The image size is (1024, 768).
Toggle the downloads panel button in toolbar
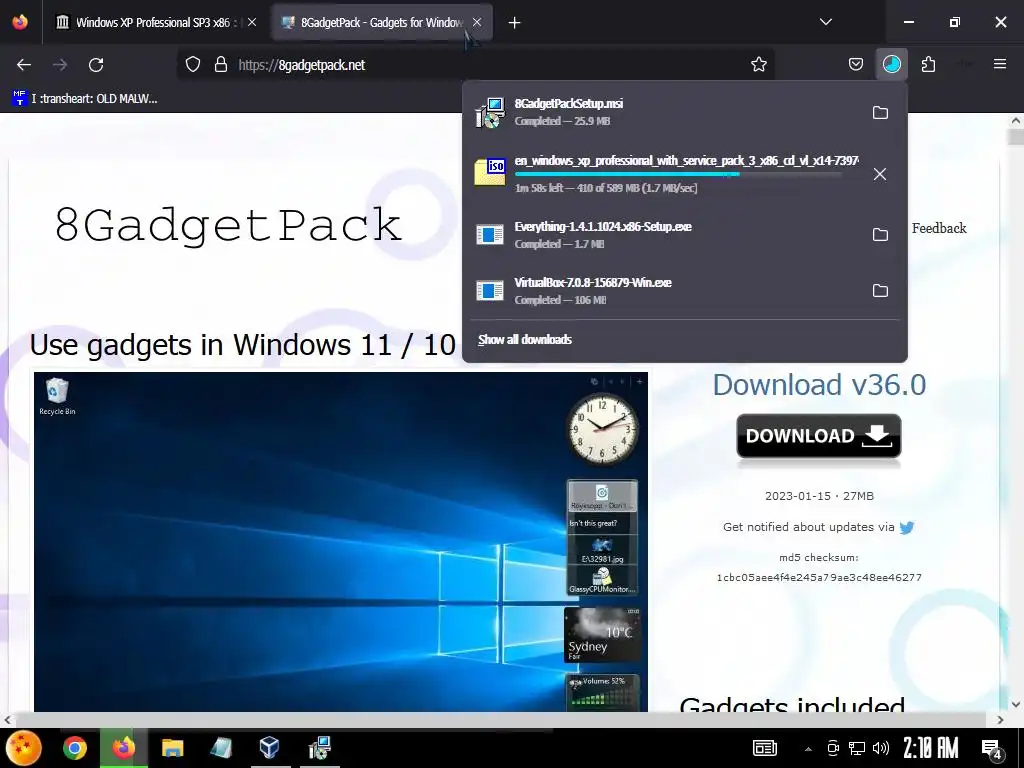click(x=891, y=65)
